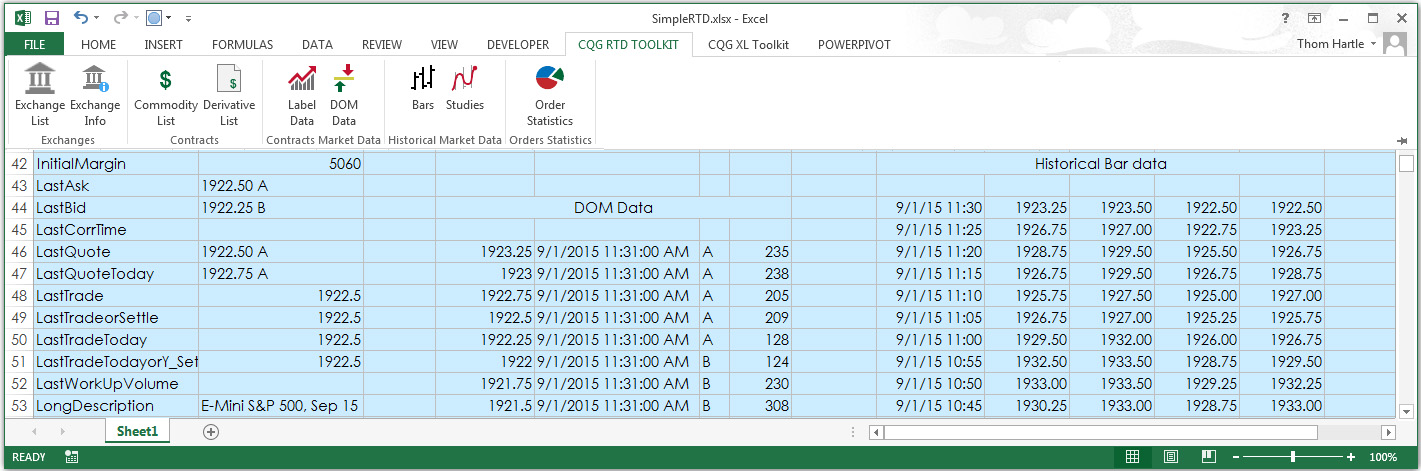Click the horizontal scrollbar thumb
This screenshot has width=1421, height=471.
tap(1101, 432)
